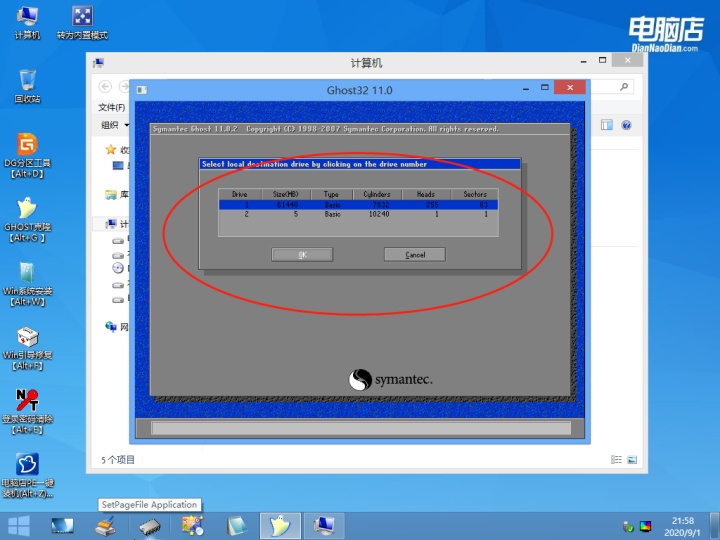This screenshot has height=540, width=720.
Task: Maximize the 计算机 explorer window
Action: (x=602, y=60)
